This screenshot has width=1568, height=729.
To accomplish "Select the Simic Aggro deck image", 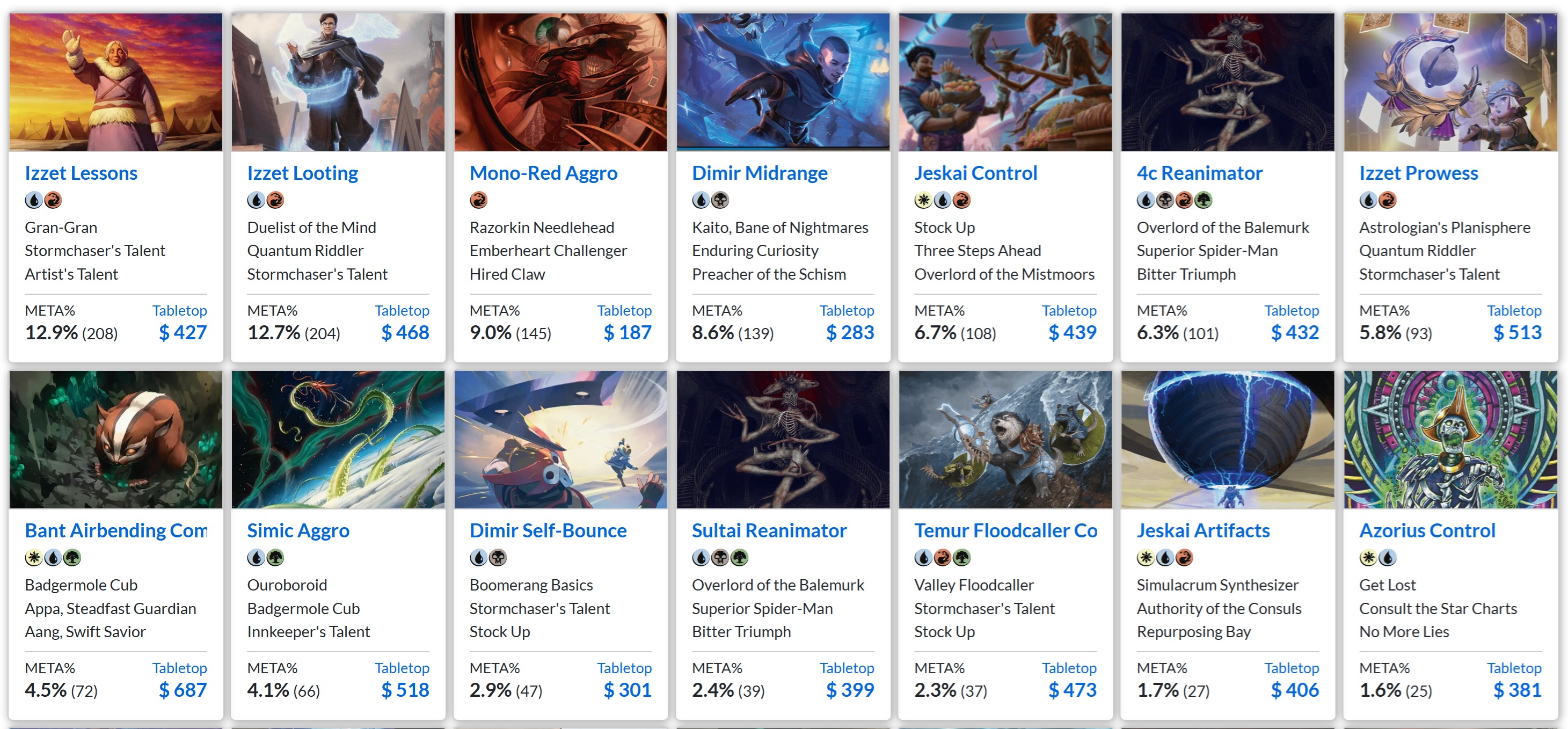I will coord(338,439).
